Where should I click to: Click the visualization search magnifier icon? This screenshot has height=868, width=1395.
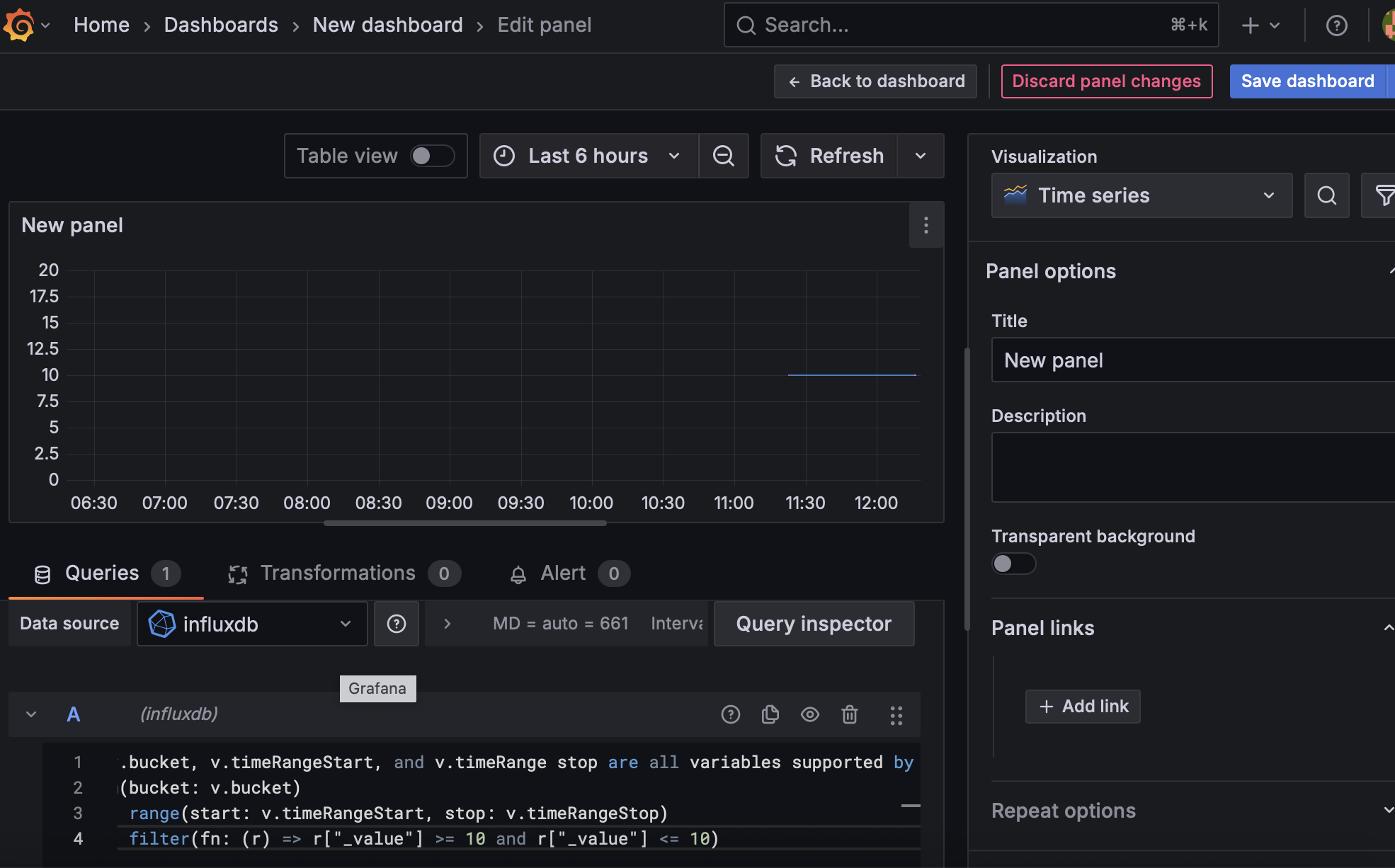(1326, 195)
